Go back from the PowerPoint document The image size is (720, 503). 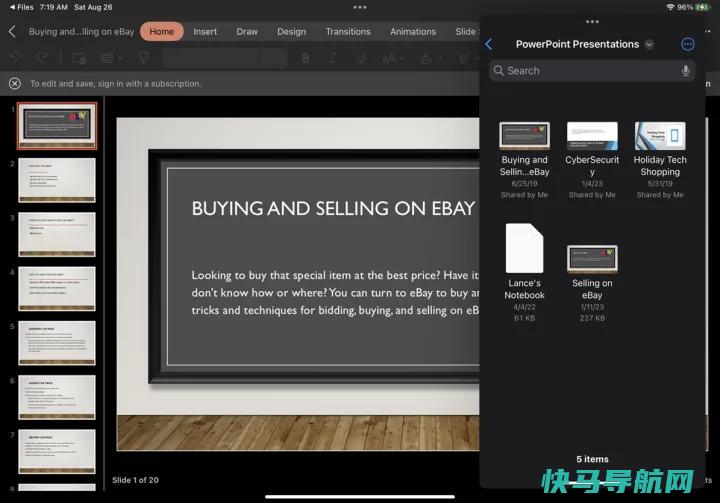point(12,32)
